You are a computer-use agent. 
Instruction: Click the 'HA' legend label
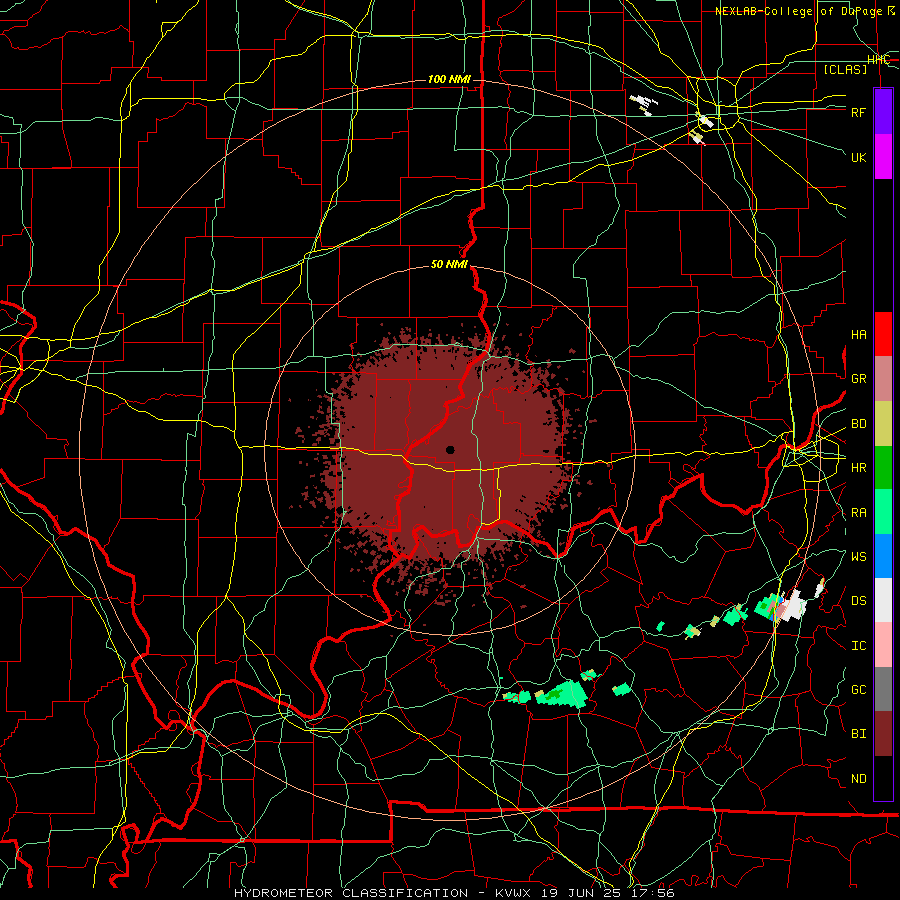coord(858,335)
